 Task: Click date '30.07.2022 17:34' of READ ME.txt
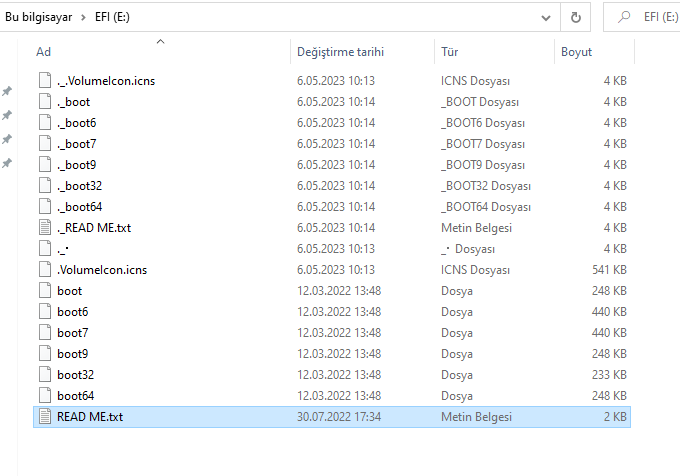click(339, 417)
